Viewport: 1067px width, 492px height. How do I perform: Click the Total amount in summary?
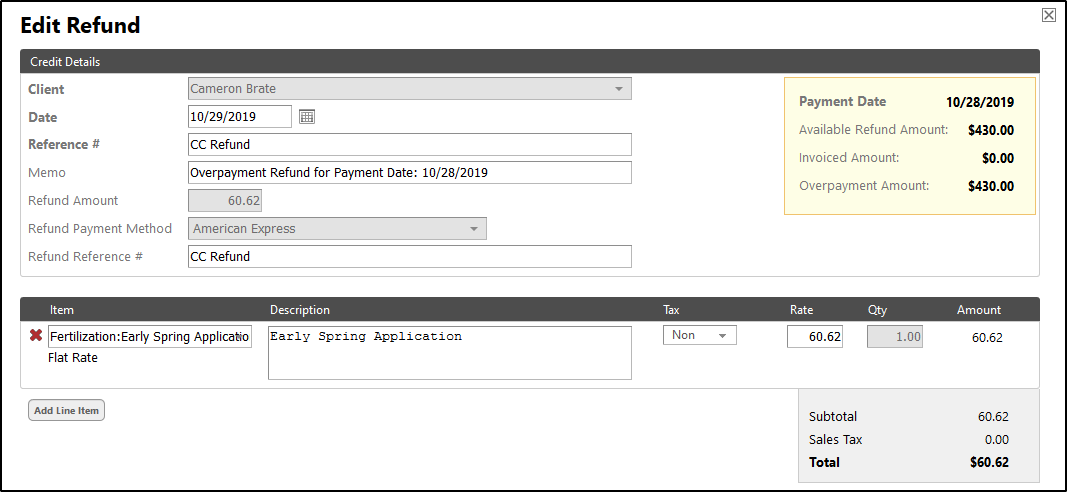989,463
